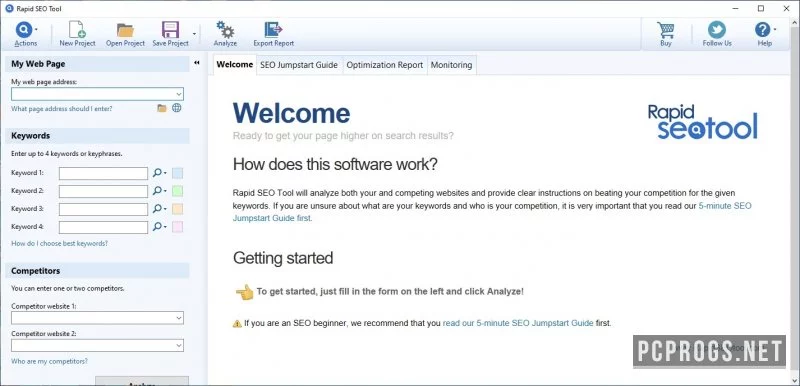Switch to the SEO Jumpstart Guide tab
The width and height of the screenshot is (800, 386).
click(x=299, y=65)
